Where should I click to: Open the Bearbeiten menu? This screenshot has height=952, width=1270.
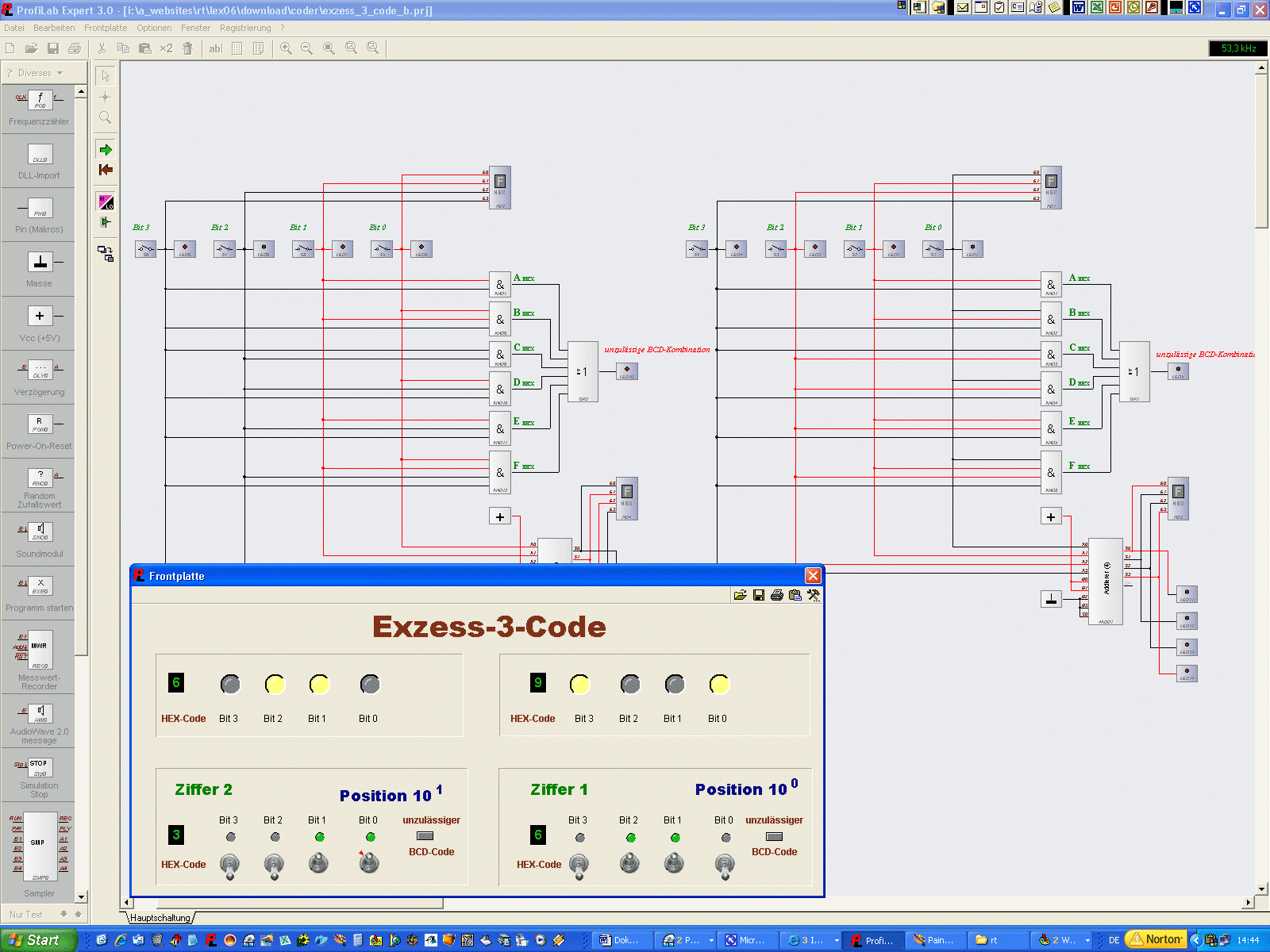[54, 28]
